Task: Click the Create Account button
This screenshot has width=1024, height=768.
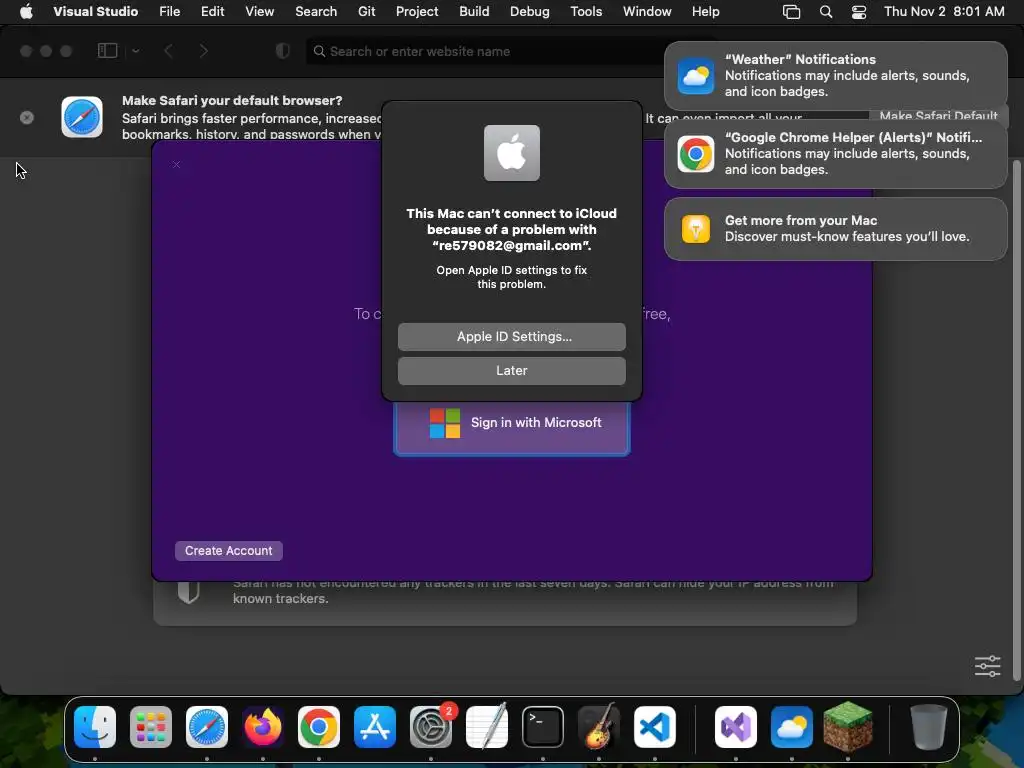Action: click(x=229, y=551)
